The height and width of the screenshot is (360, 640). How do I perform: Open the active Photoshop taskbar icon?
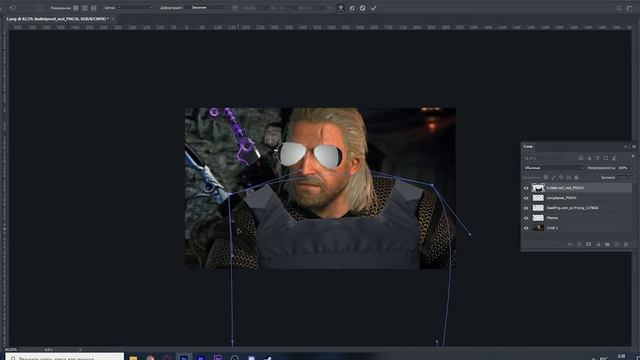184,358
